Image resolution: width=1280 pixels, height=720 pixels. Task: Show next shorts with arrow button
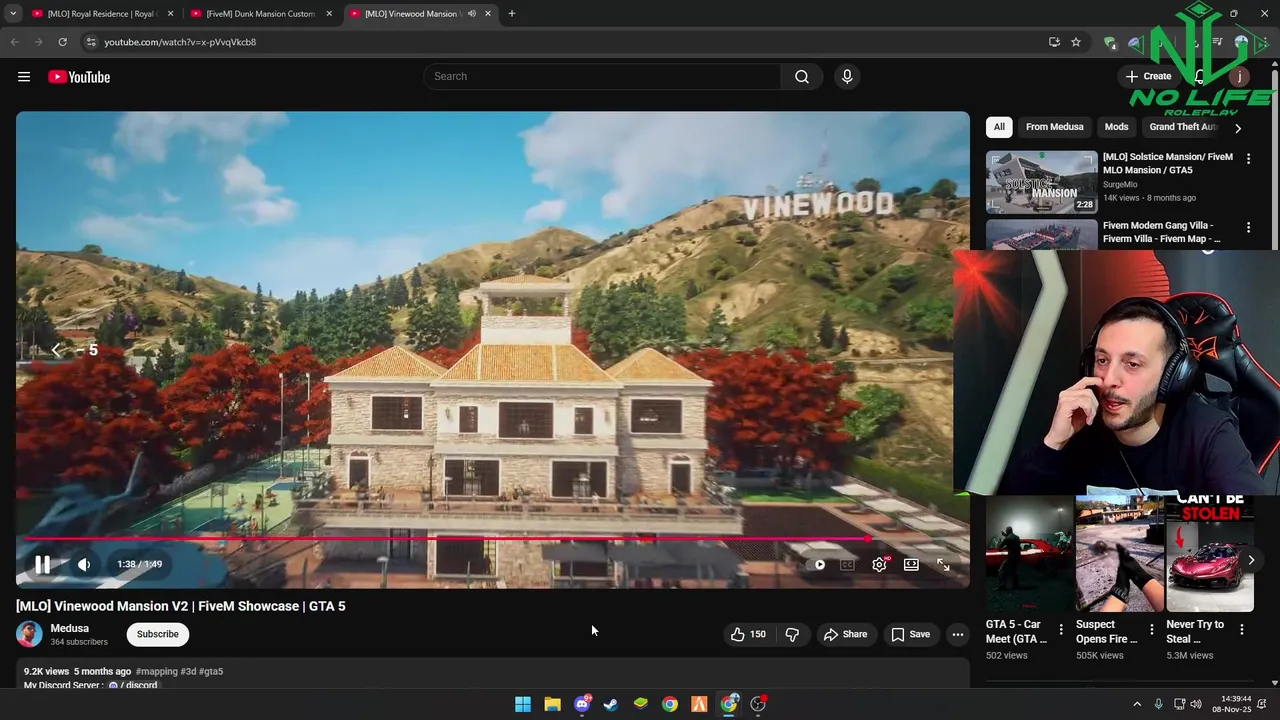coord(1250,560)
